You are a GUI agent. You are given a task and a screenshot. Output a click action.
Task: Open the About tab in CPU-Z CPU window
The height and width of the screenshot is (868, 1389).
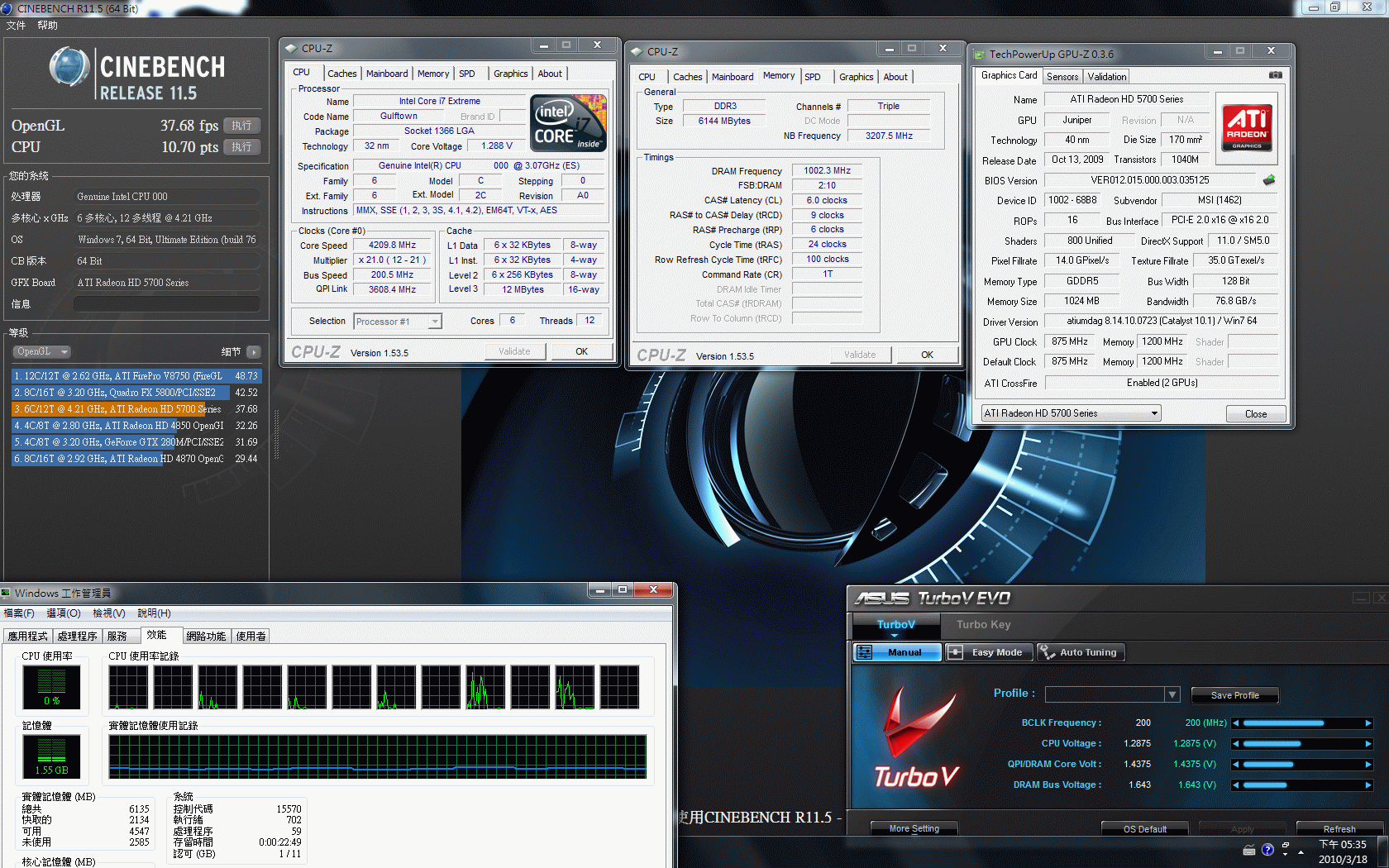[550, 74]
